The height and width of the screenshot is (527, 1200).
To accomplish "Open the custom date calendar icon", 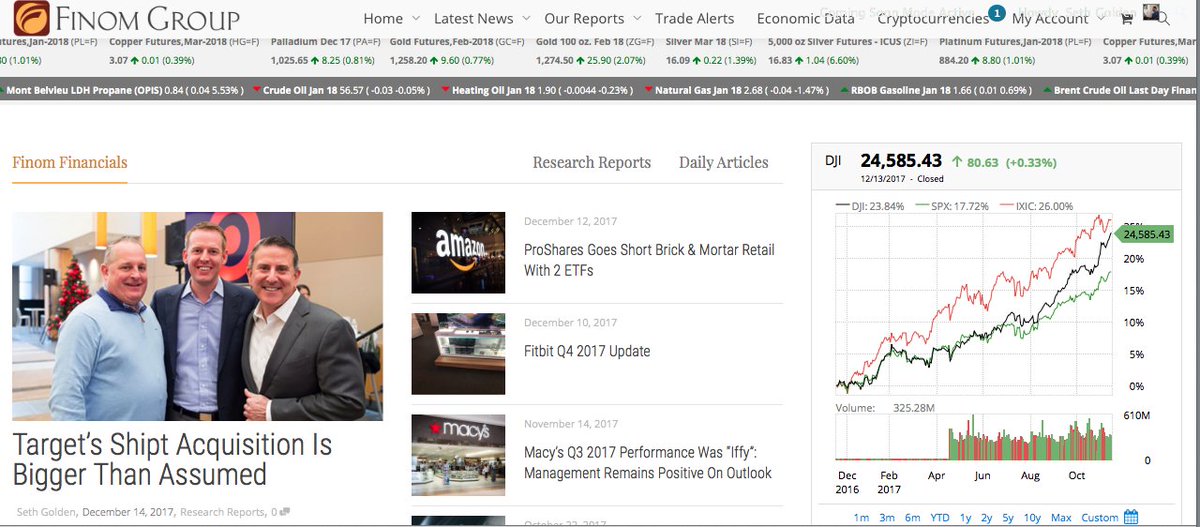I will click(x=1131, y=517).
